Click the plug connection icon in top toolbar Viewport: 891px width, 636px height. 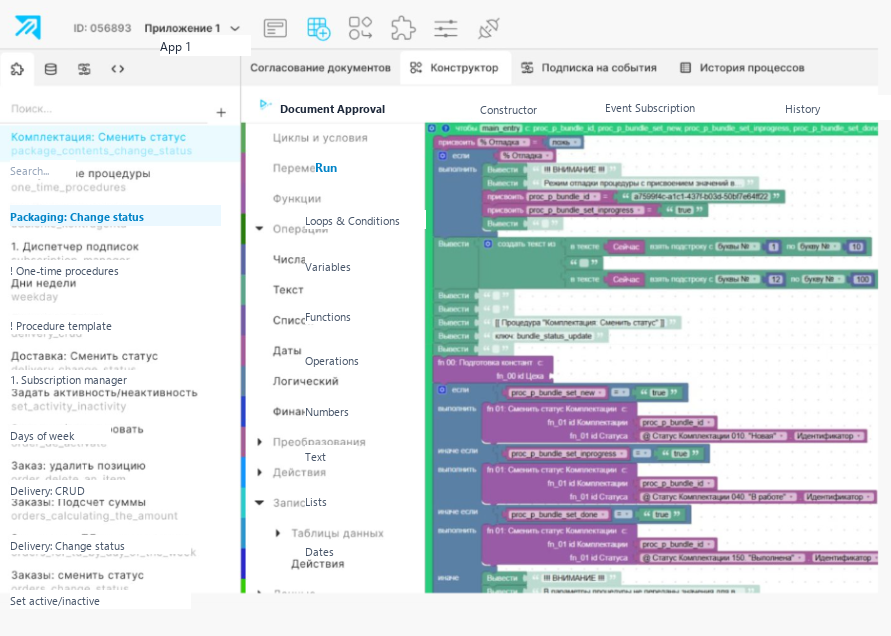tap(489, 28)
